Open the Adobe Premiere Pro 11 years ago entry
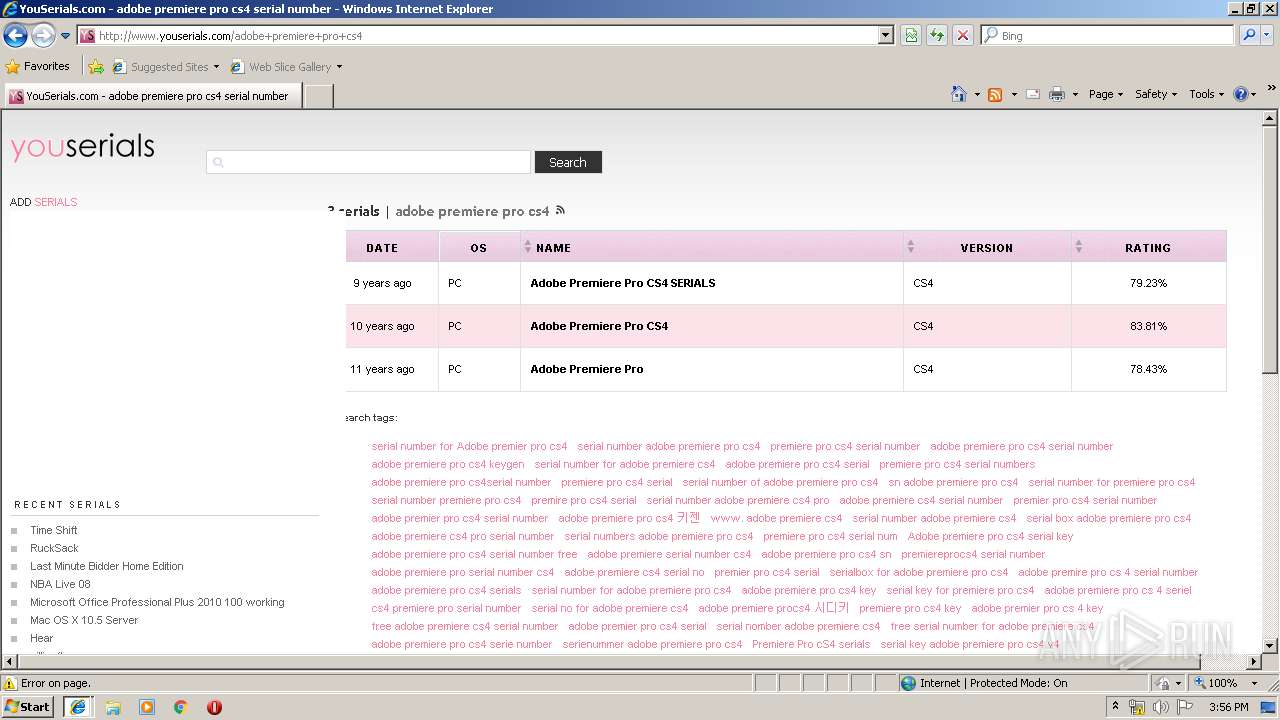1280x720 pixels. [x=587, y=369]
